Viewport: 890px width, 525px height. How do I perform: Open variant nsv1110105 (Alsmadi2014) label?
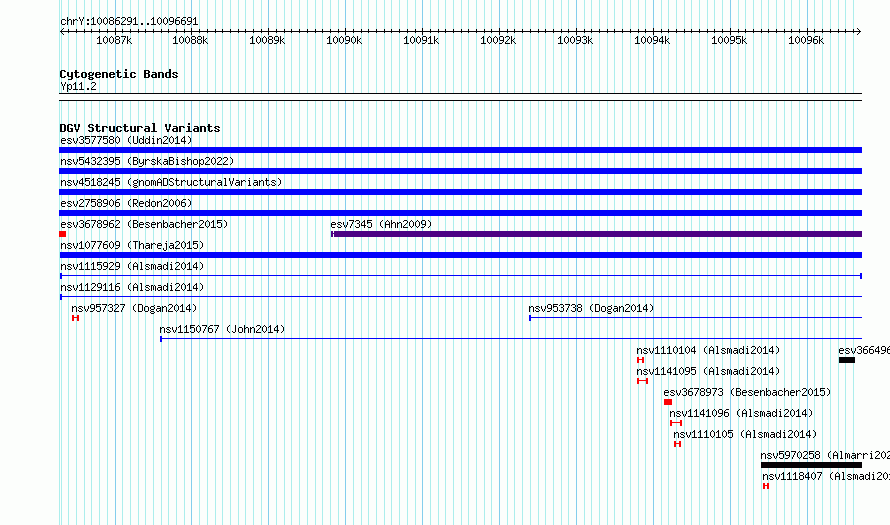745,434
